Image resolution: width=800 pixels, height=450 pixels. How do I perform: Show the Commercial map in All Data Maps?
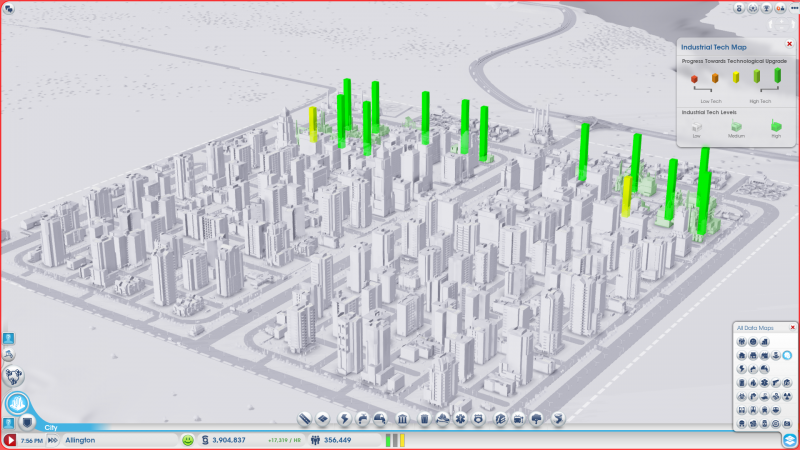[753, 355]
